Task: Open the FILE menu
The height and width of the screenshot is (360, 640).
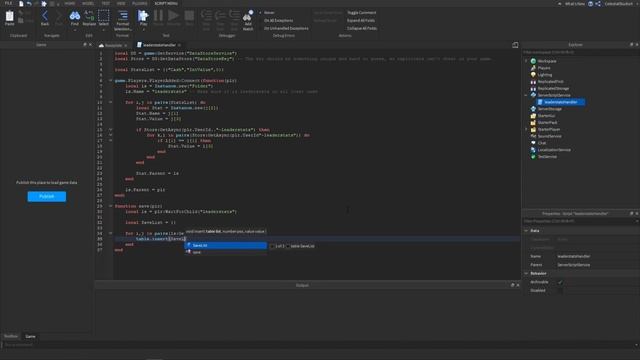Action: click(8, 3)
